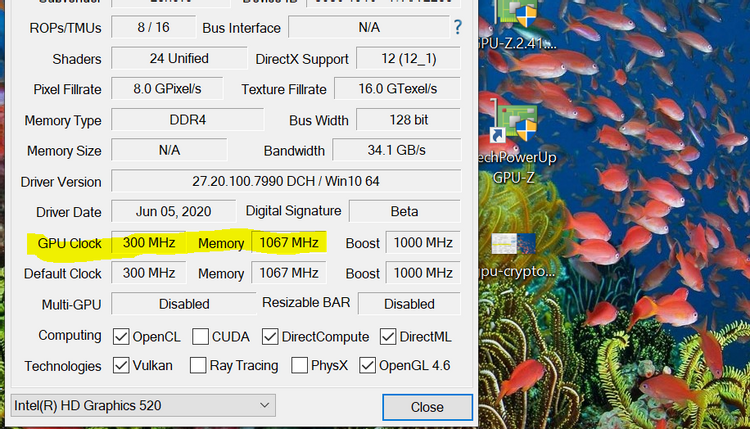Click the Close button
Viewport: 750px width, 429px height.
pyautogui.click(x=427, y=407)
